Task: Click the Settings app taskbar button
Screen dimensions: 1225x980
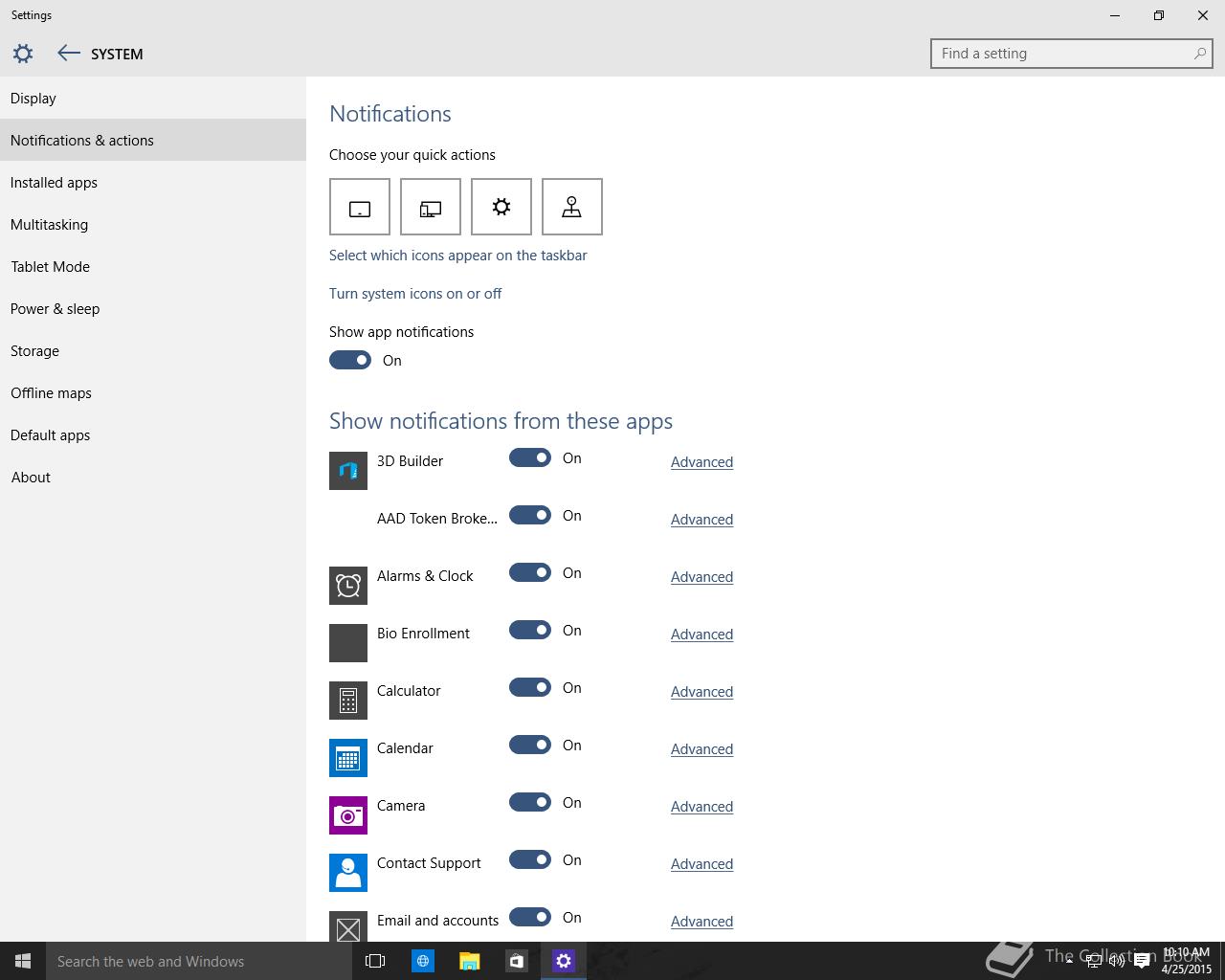Action: [563, 961]
